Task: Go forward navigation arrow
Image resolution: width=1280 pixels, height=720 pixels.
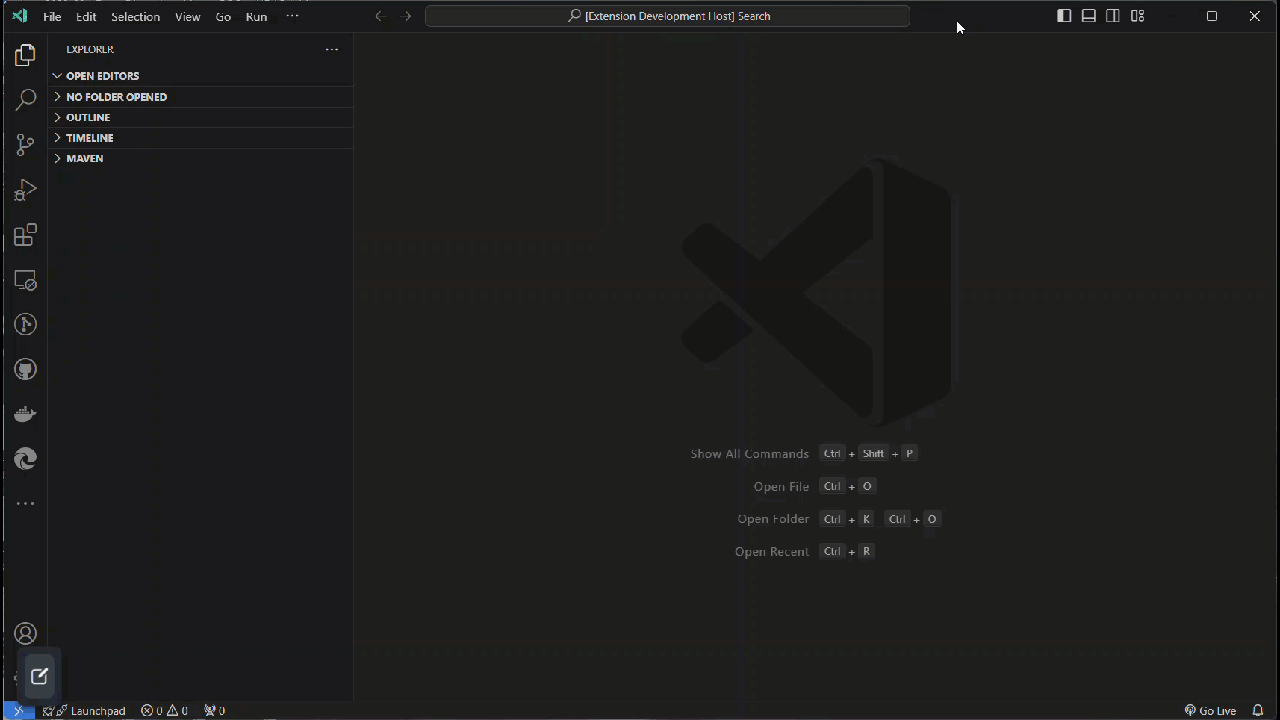Action: click(x=406, y=16)
